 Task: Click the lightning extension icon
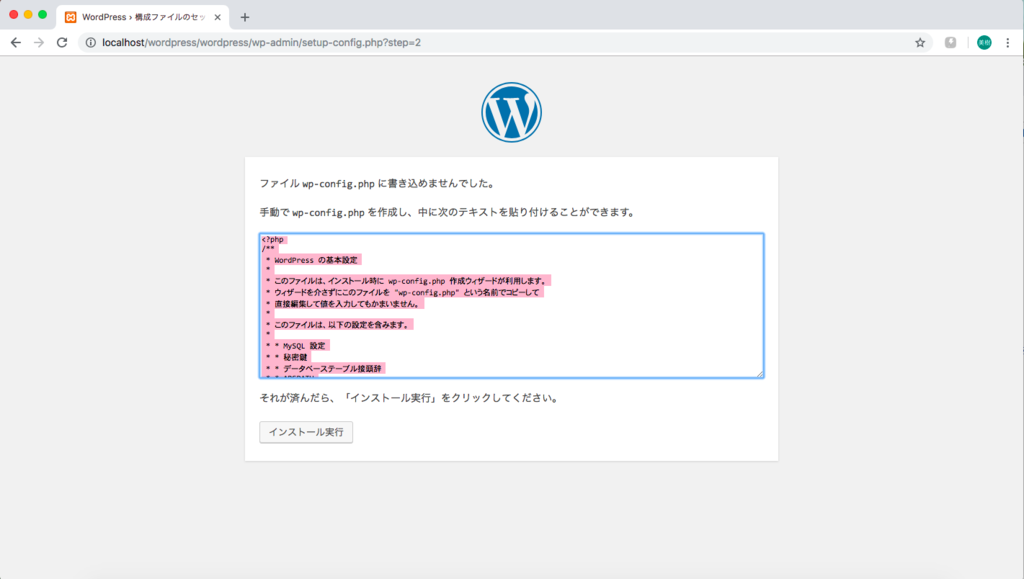click(949, 43)
